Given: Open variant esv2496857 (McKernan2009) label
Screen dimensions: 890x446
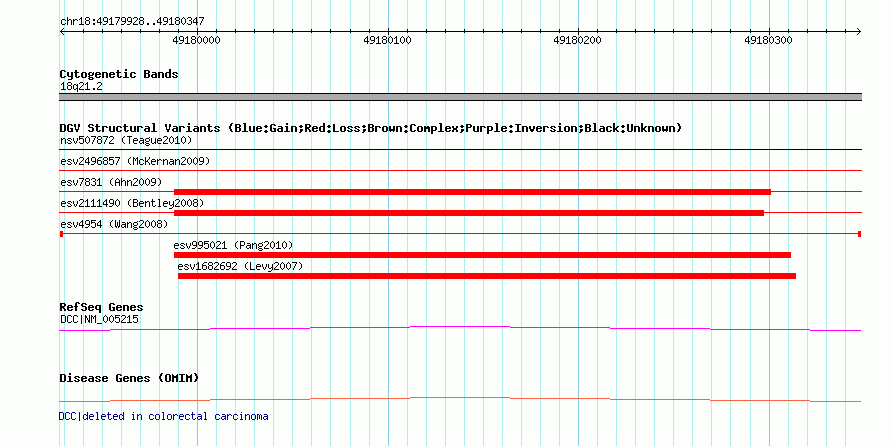Looking at the screenshot, I should [x=135, y=162].
